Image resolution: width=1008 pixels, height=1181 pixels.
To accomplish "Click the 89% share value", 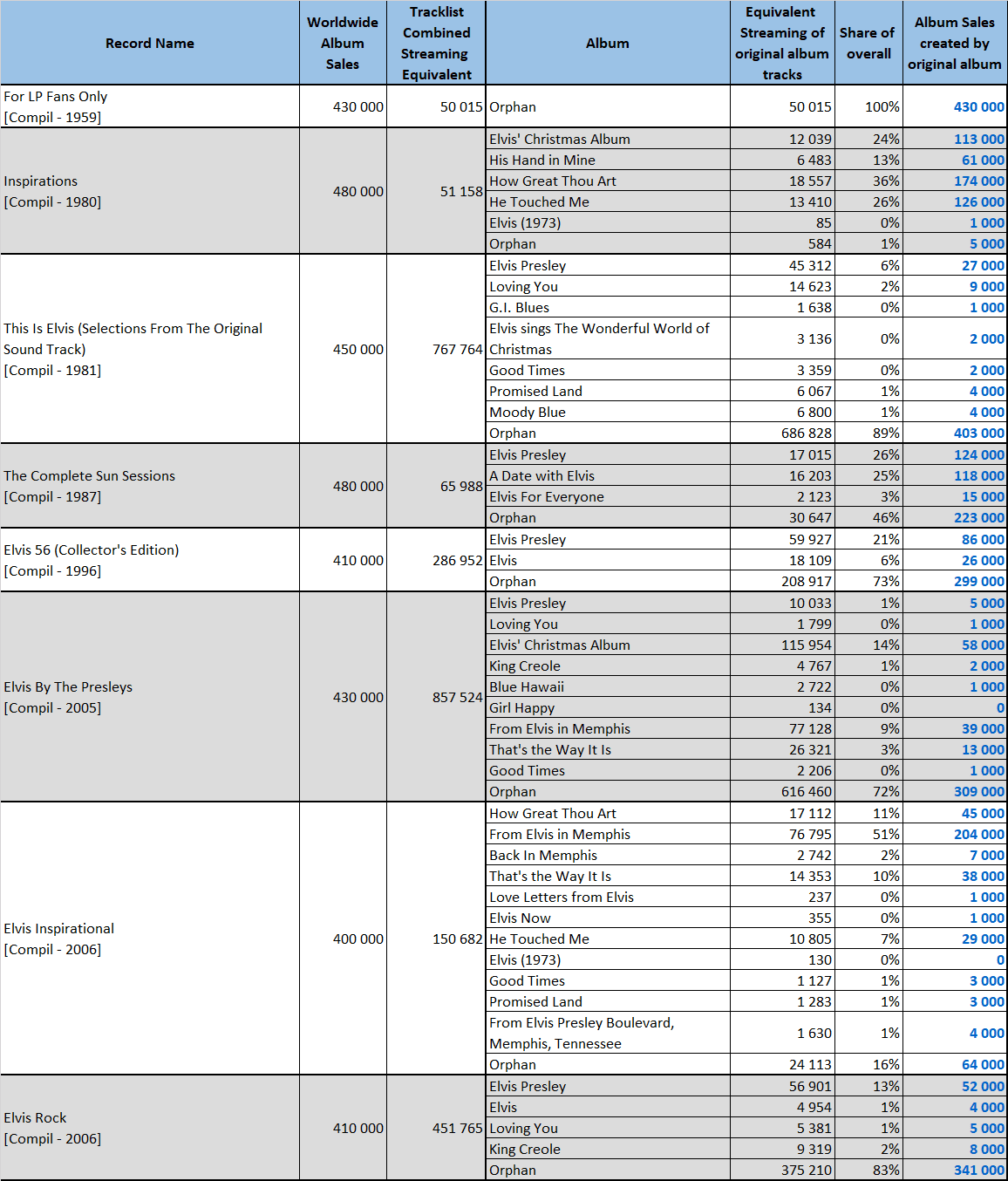I will coord(868,433).
